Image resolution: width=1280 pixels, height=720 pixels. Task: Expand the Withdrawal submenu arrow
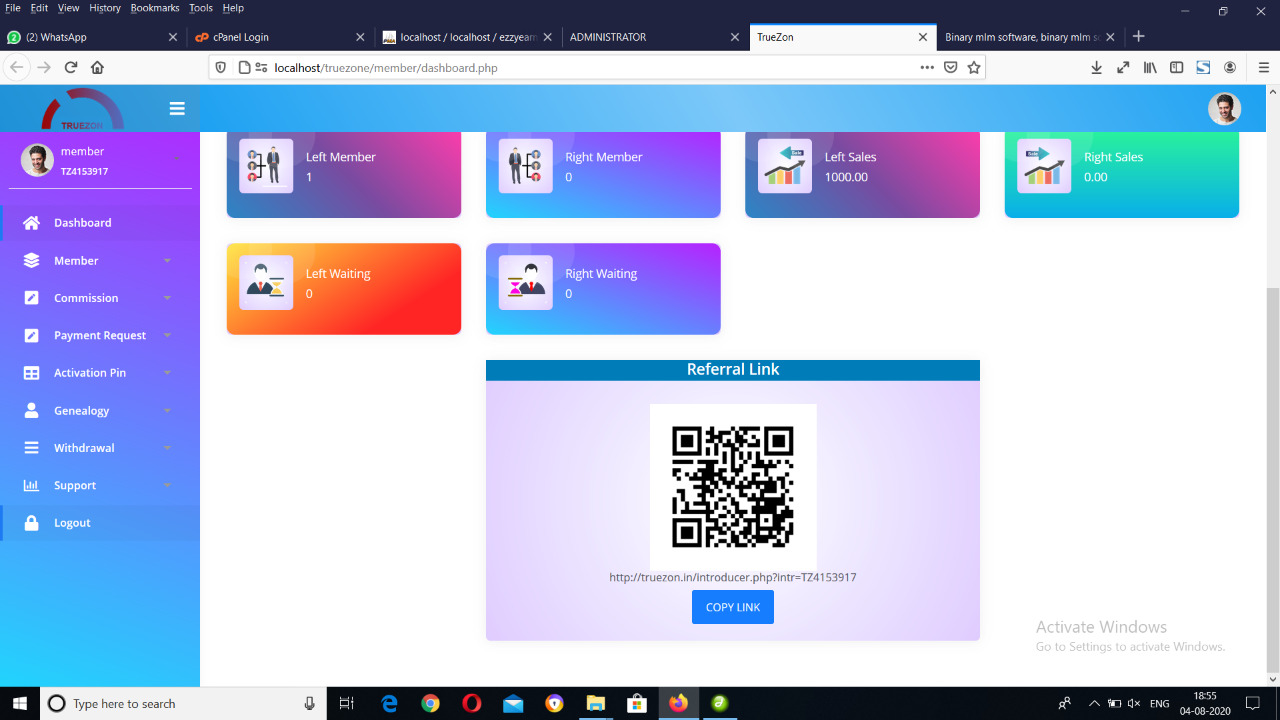click(x=167, y=448)
